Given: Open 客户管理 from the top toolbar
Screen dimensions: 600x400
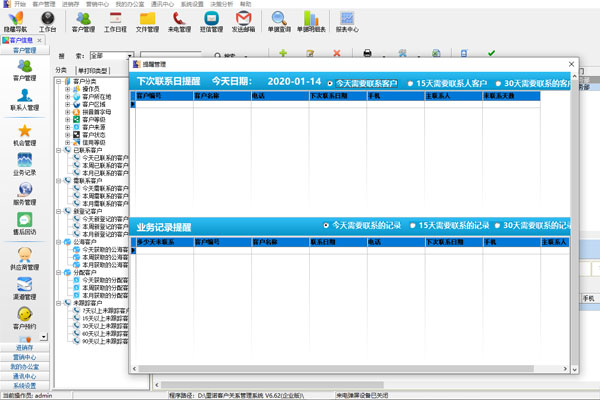Looking at the screenshot, I should [83, 22].
